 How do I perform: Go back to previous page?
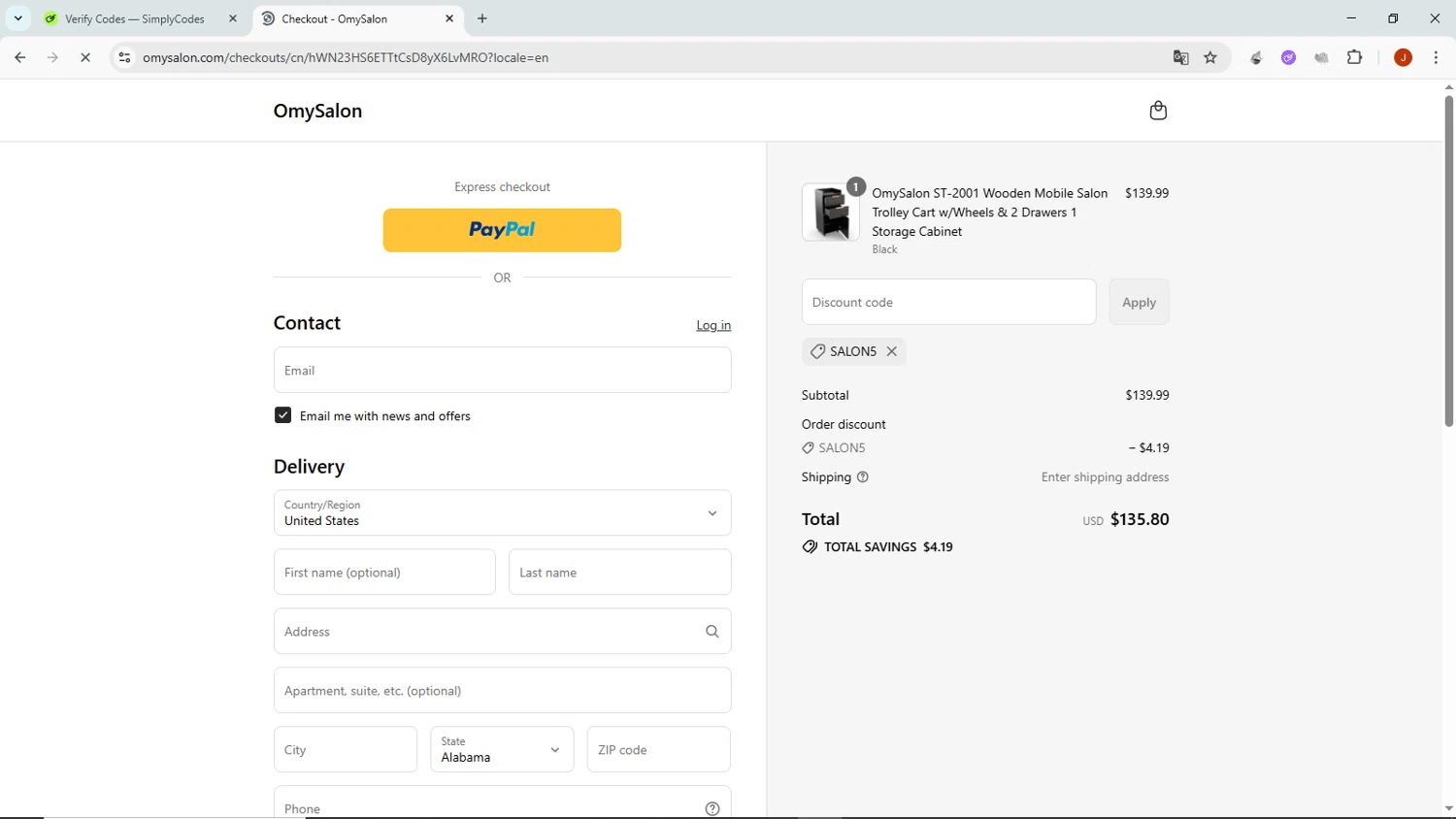pyautogui.click(x=20, y=57)
